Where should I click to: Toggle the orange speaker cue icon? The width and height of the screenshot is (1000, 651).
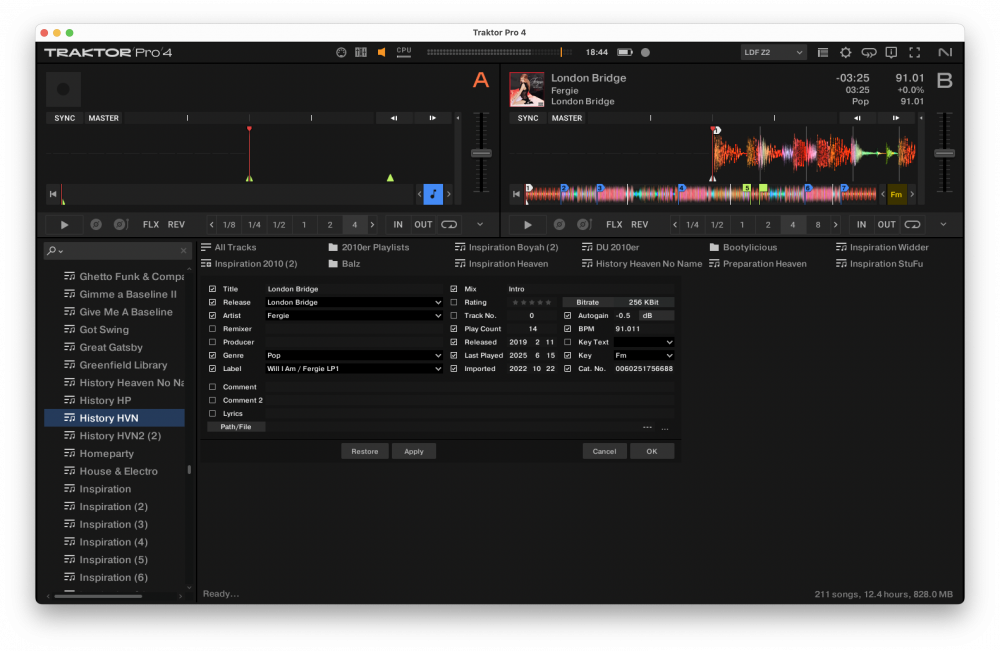pos(381,52)
